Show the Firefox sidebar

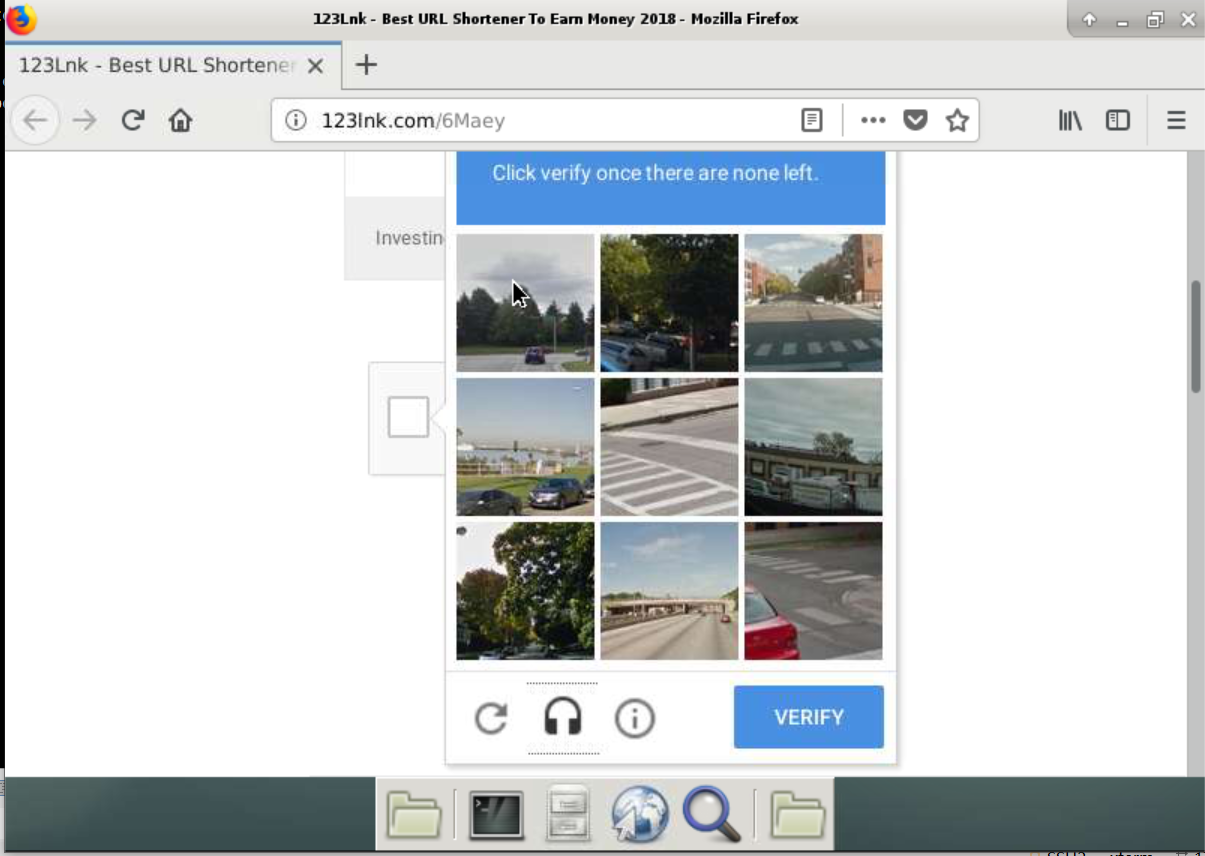[x=1117, y=121]
